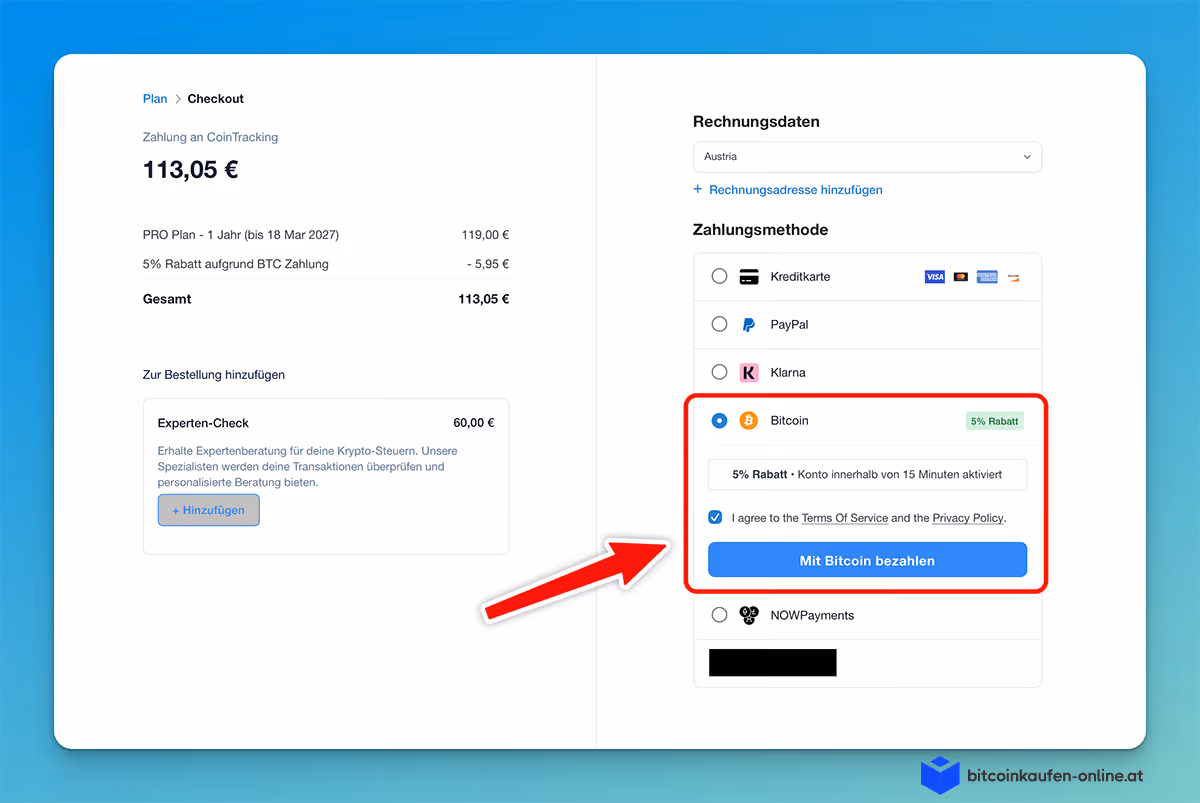
Task: Click the 5% Rabatt aufgrund BTC Zahlung line
Action: pos(236,264)
